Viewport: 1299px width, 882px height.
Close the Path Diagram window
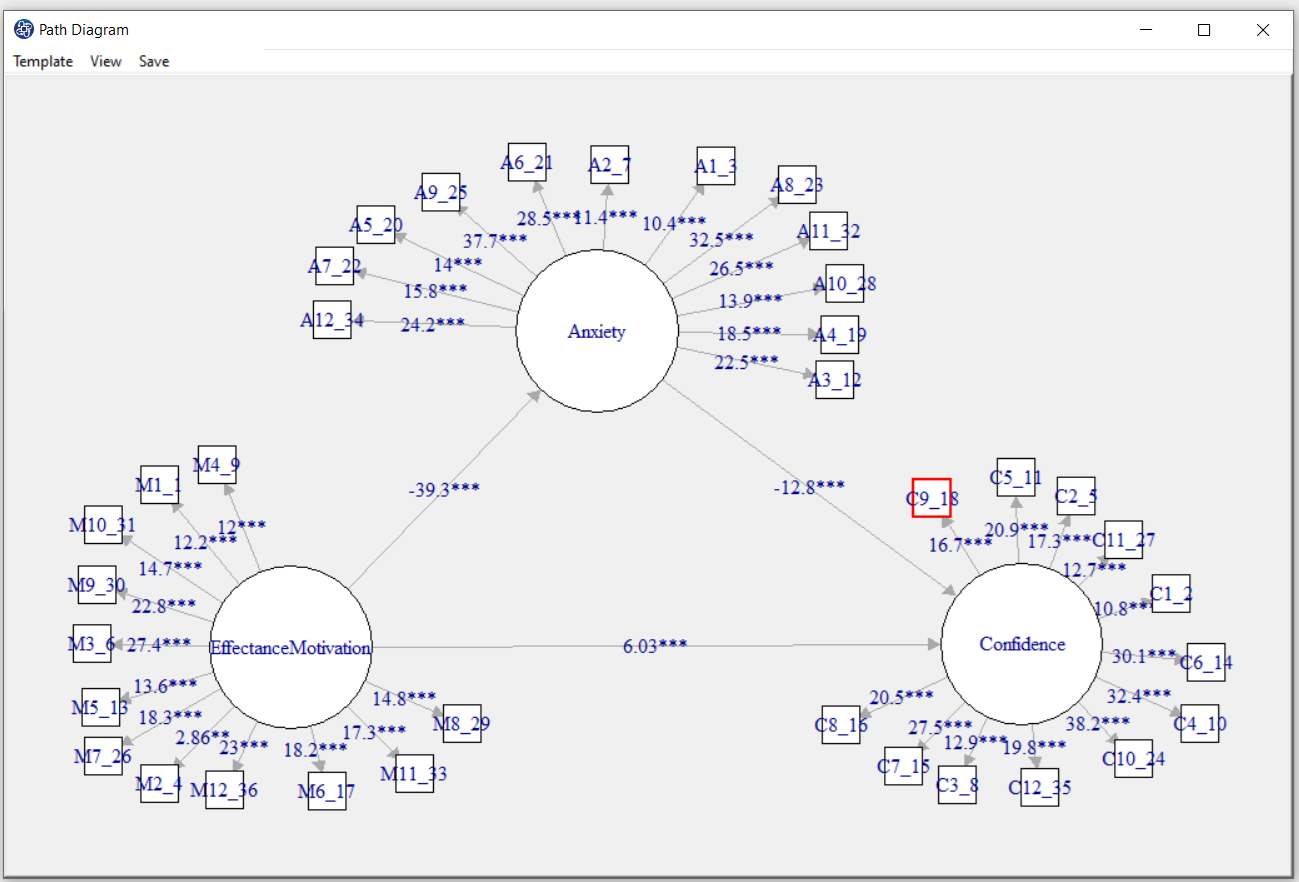[1263, 30]
